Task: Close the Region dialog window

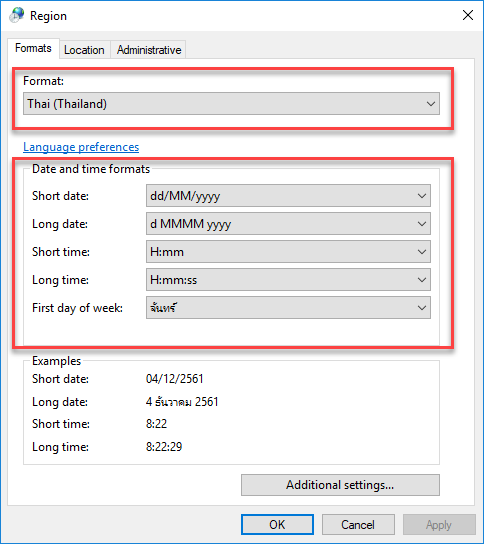Action: point(468,15)
